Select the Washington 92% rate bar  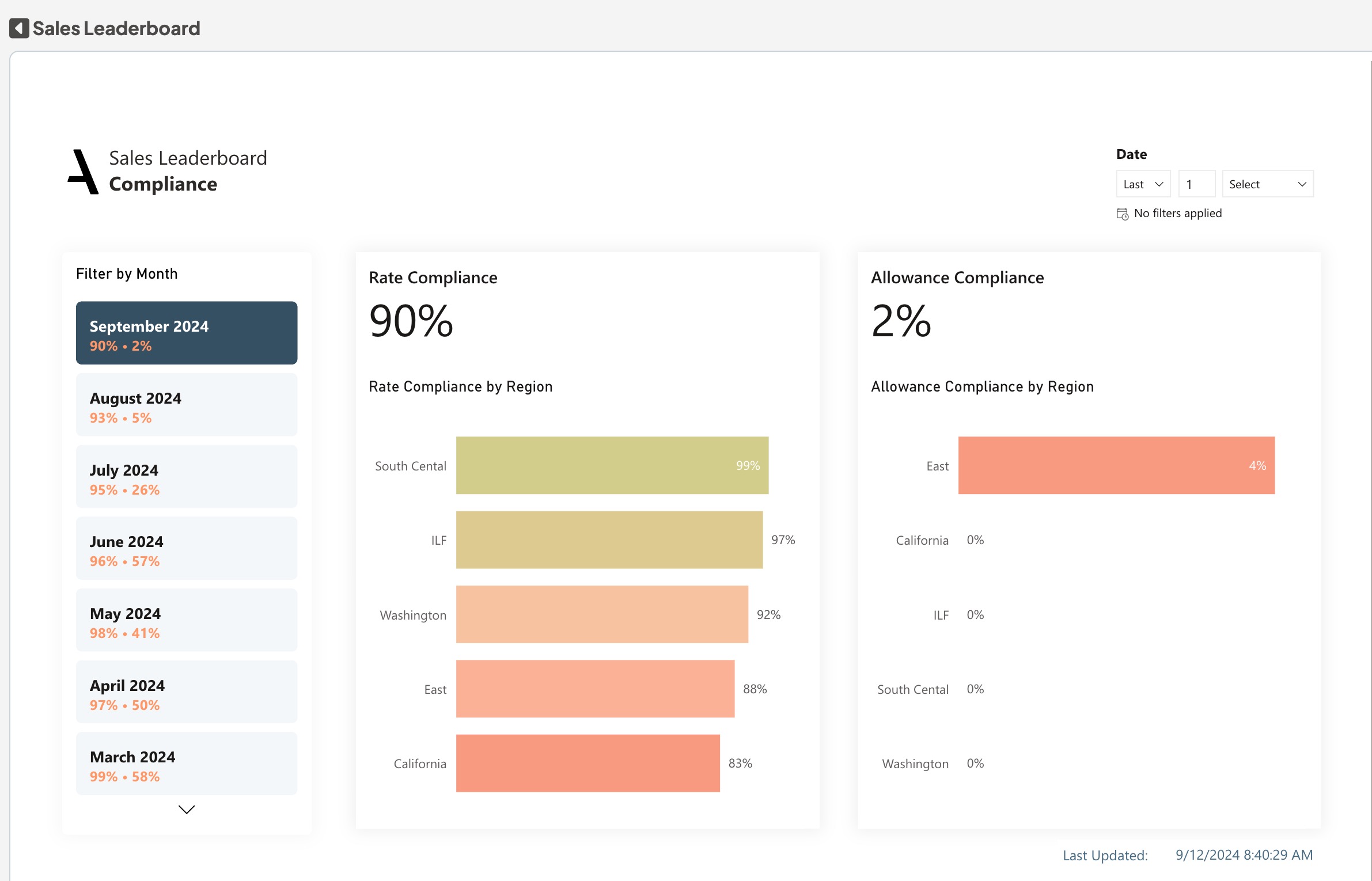coord(602,614)
